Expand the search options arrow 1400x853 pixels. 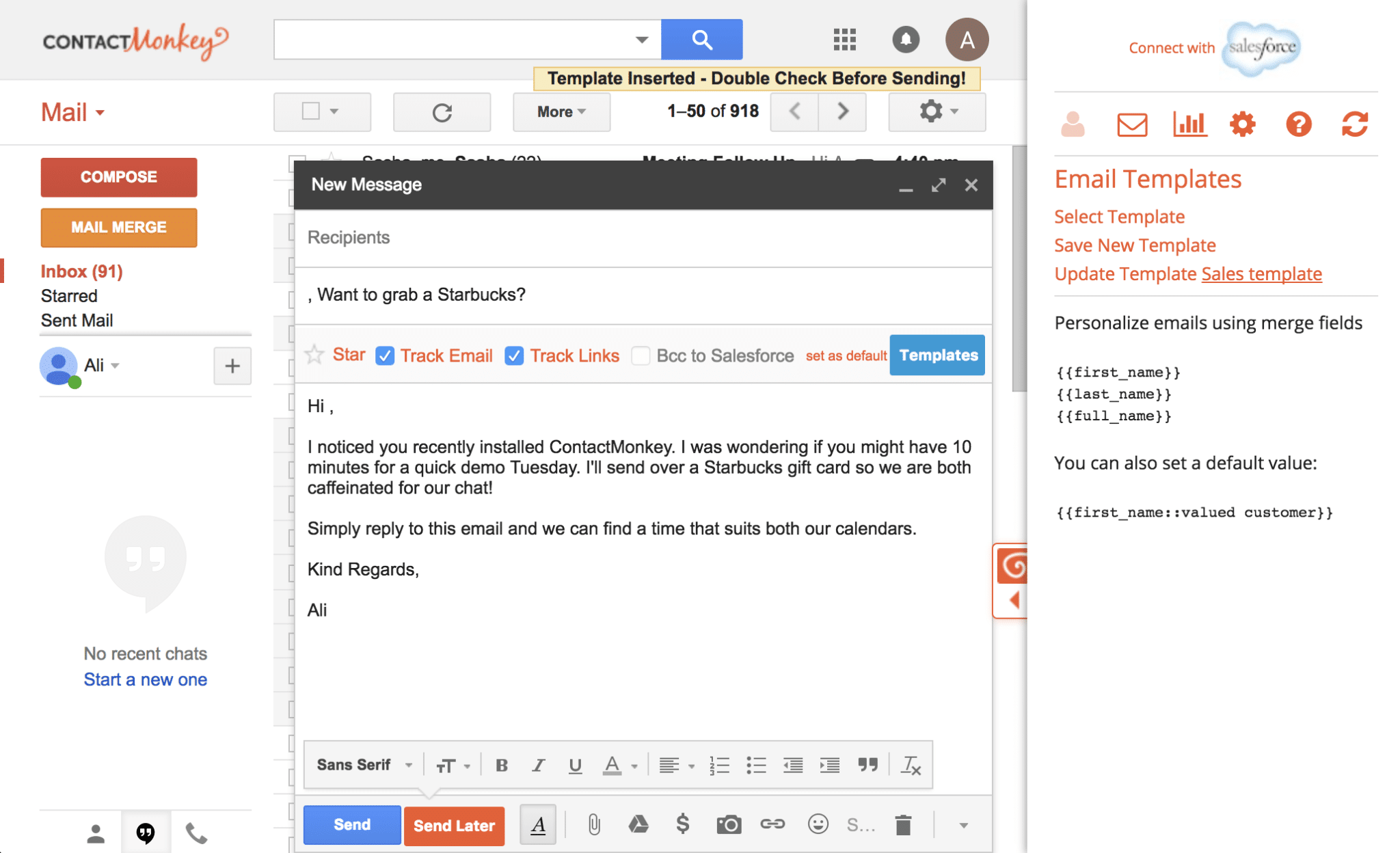[x=641, y=40]
